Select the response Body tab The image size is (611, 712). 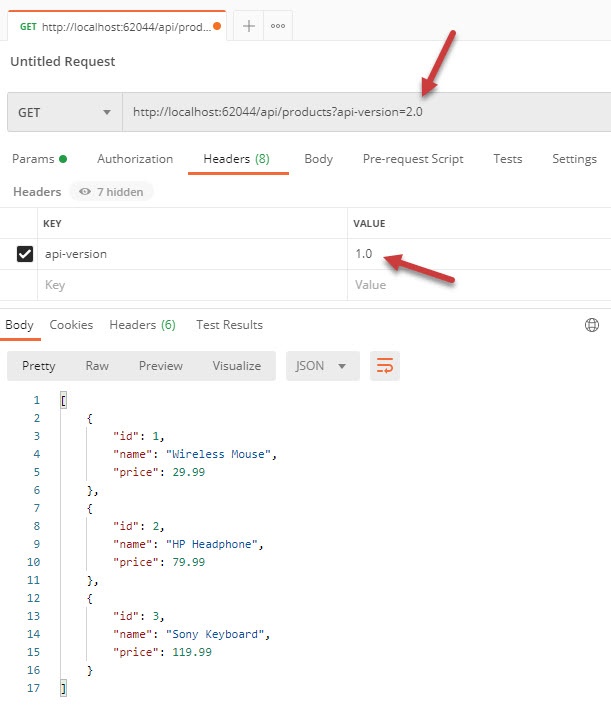[x=20, y=325]
